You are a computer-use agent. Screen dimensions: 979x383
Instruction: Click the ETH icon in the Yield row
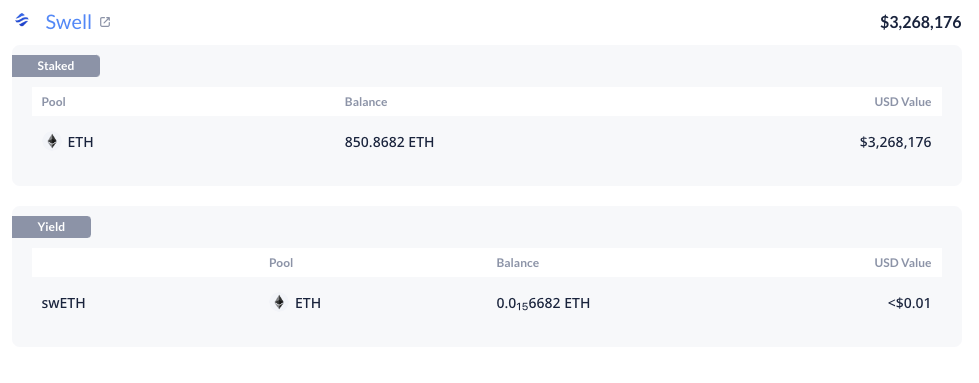pyautogui.click(x=279, y=303)
